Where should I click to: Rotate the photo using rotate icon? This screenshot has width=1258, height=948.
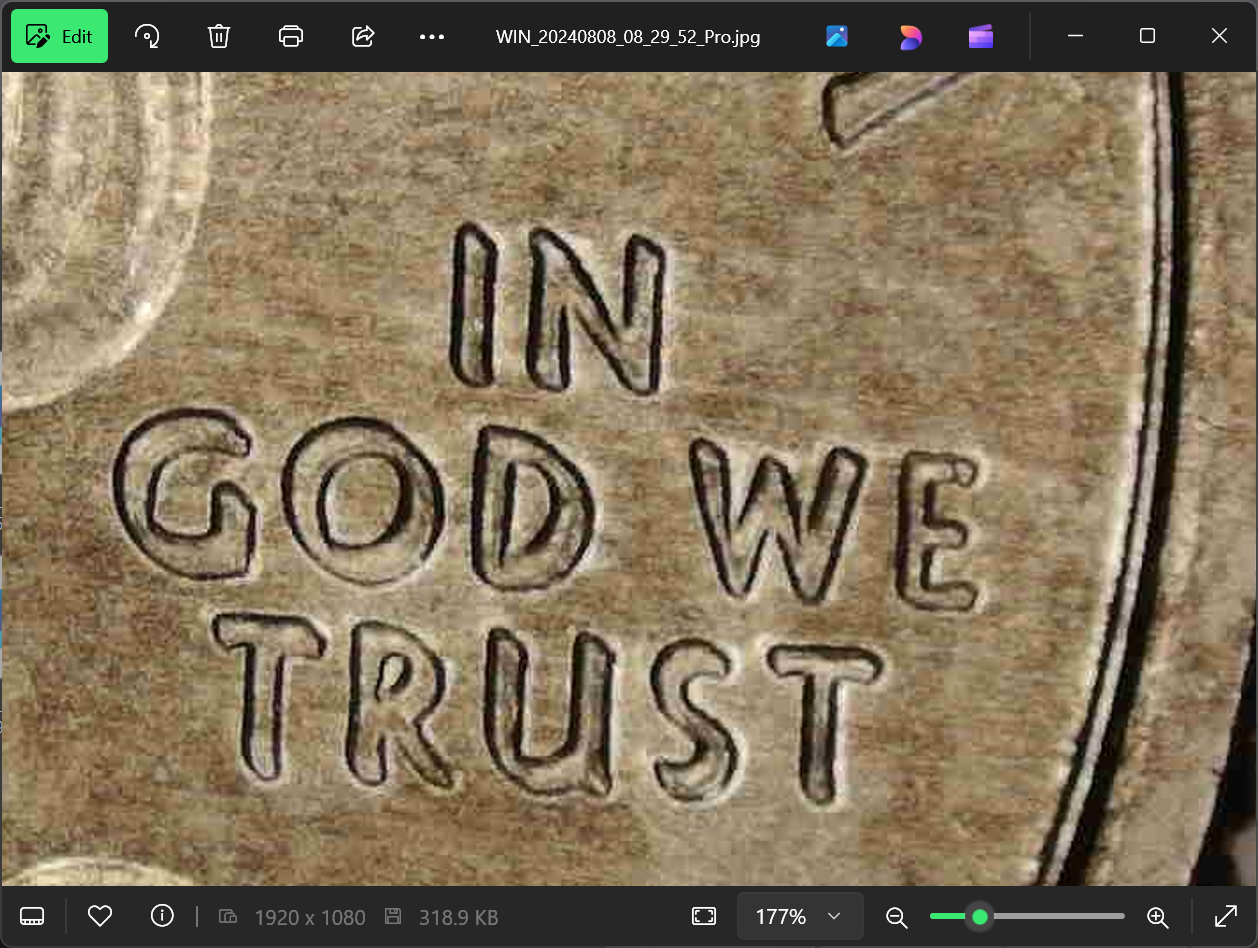[147, 36]
